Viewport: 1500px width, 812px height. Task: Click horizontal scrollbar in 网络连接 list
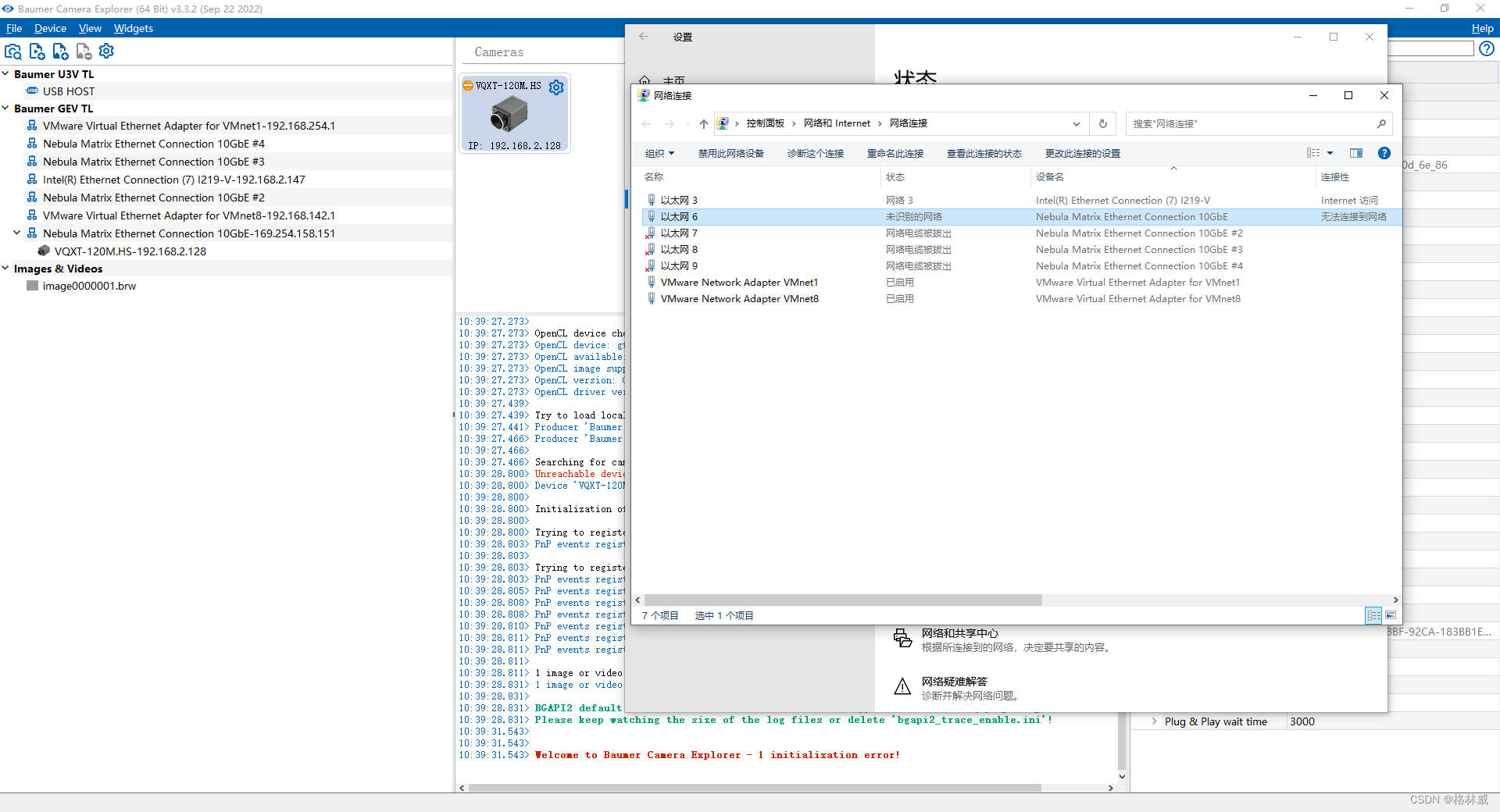coord(842,600)
